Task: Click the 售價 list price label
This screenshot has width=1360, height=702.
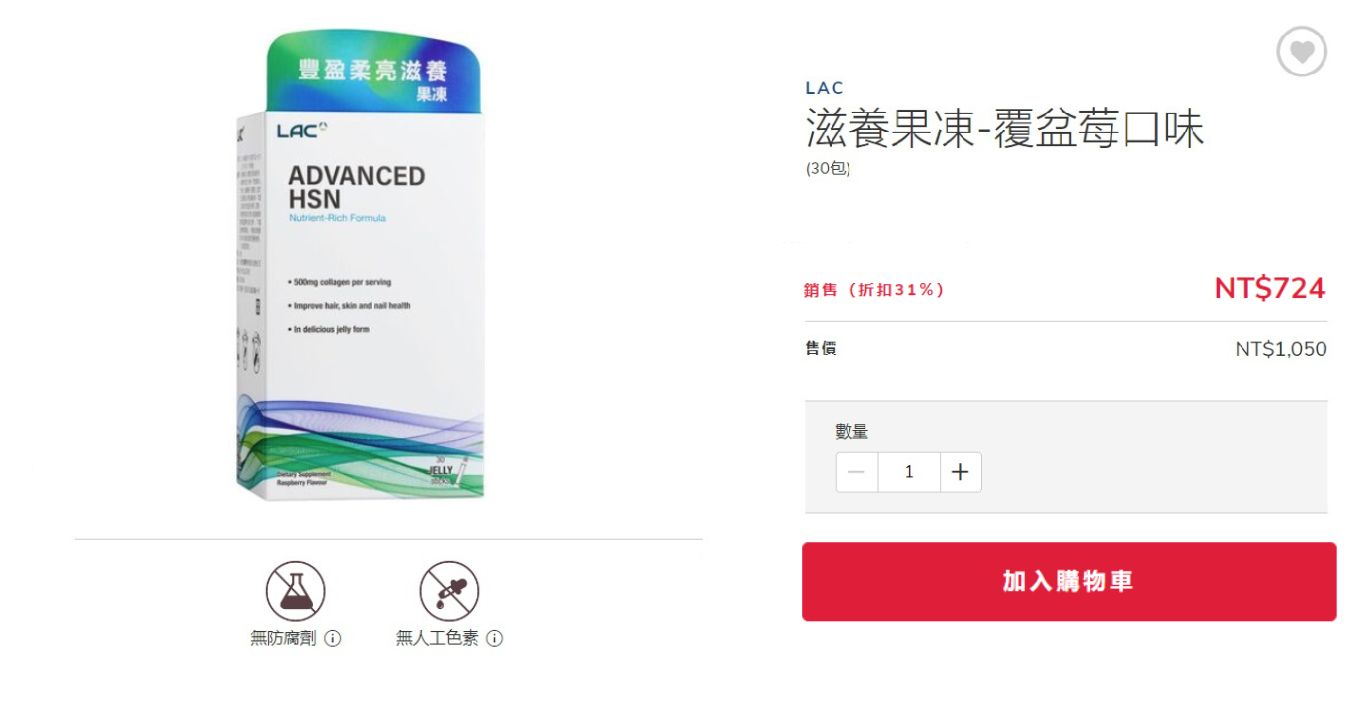Action: tap(821, 348)
